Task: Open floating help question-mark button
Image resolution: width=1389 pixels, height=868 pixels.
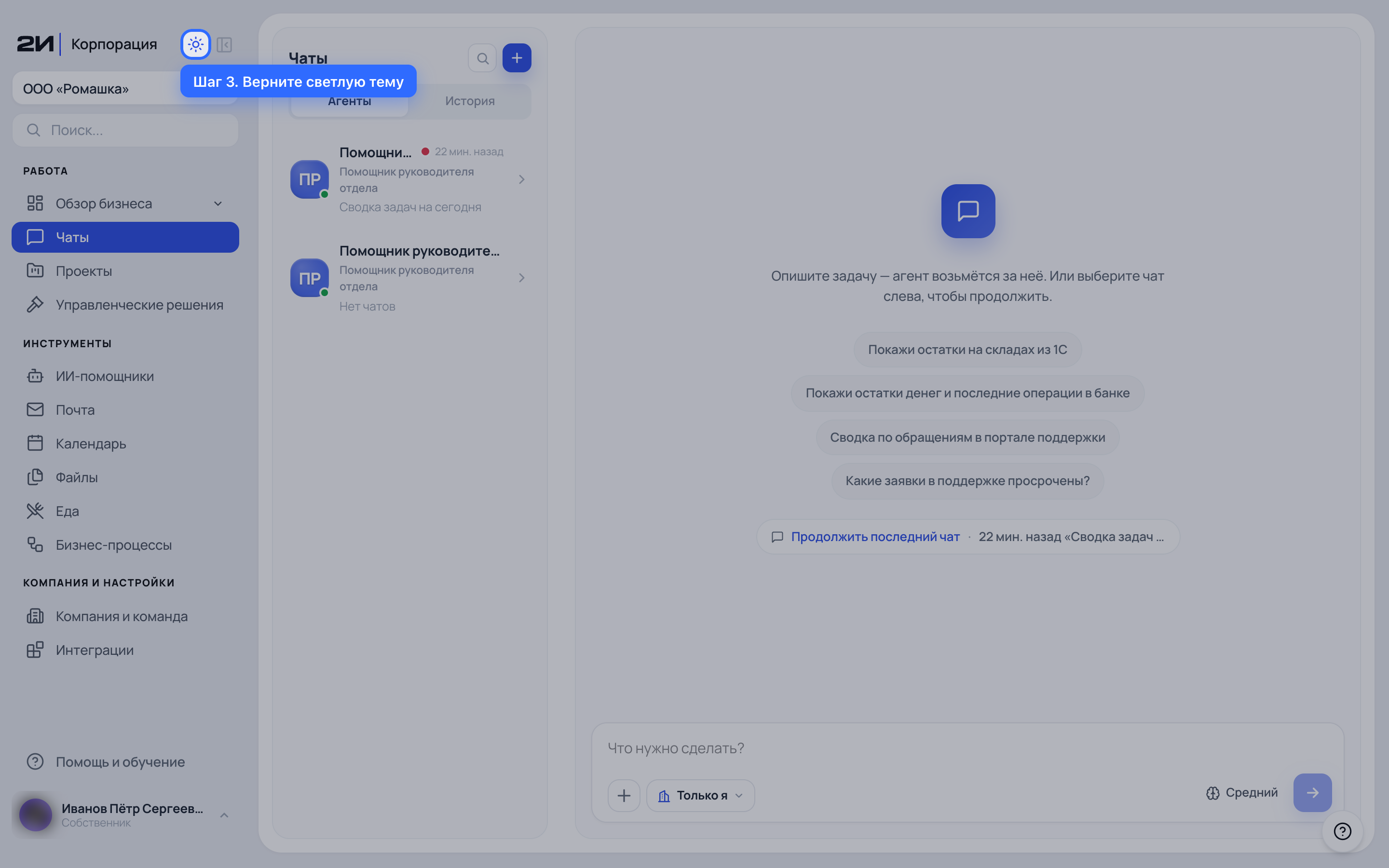Action: tap(1343, 831)
